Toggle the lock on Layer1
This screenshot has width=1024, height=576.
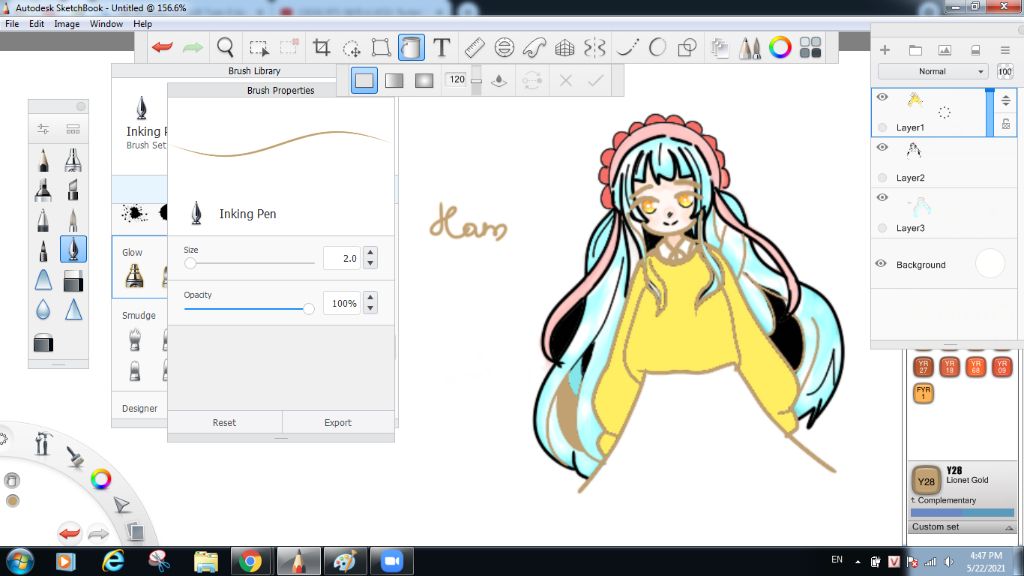click(x=1006, y=123)
